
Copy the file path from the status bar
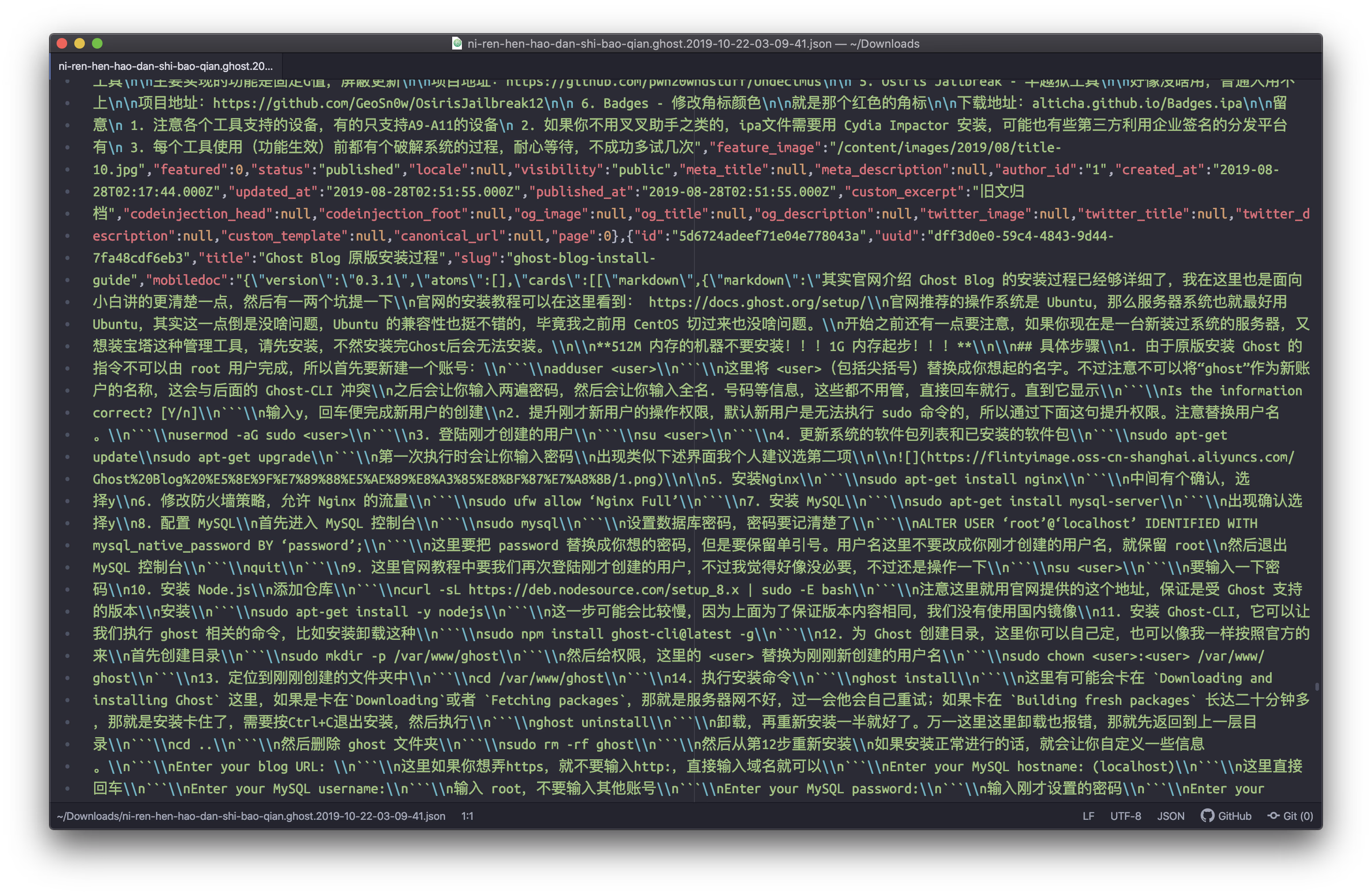(x=251, y=815)
